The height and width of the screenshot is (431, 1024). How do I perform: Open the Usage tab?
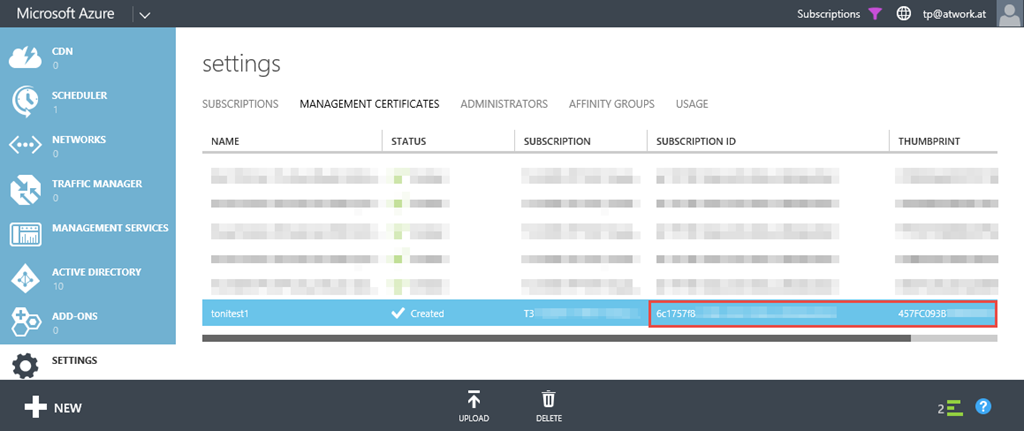point(692,104)
